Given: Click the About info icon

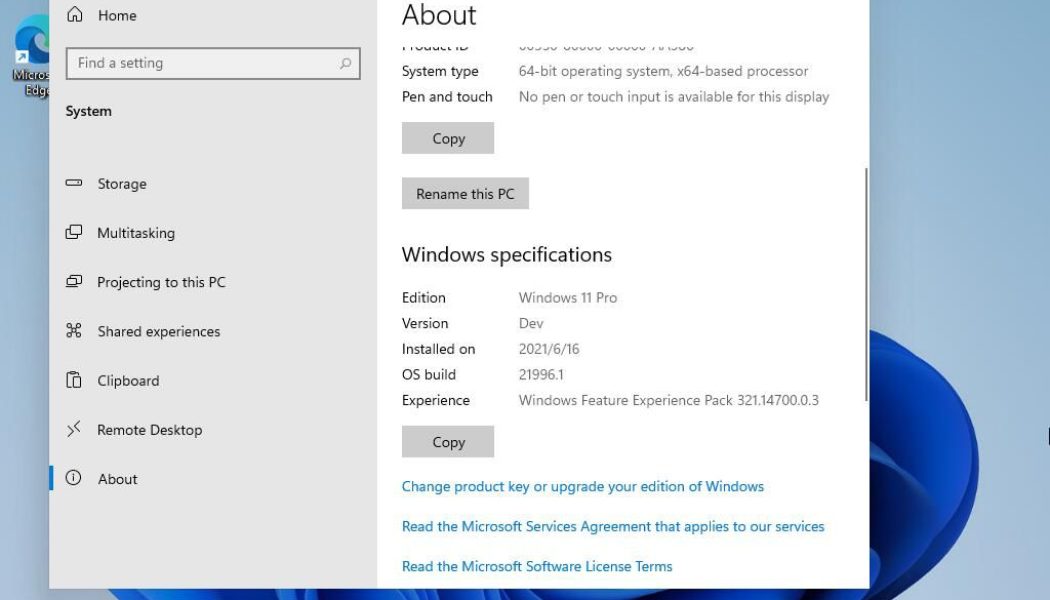Looking at the screenshot, I should (x=72, y=478).
